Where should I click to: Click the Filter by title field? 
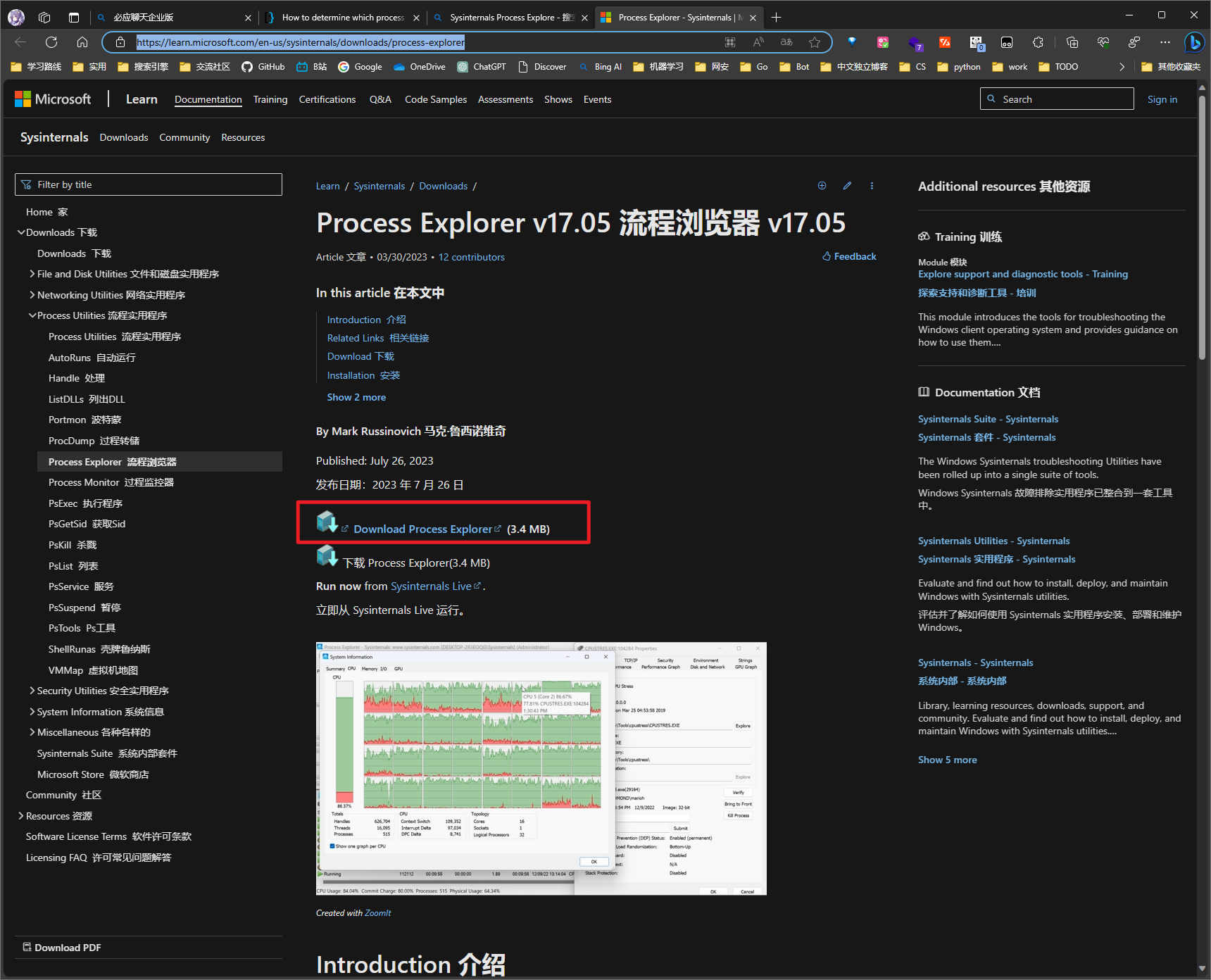pos(149,184)
